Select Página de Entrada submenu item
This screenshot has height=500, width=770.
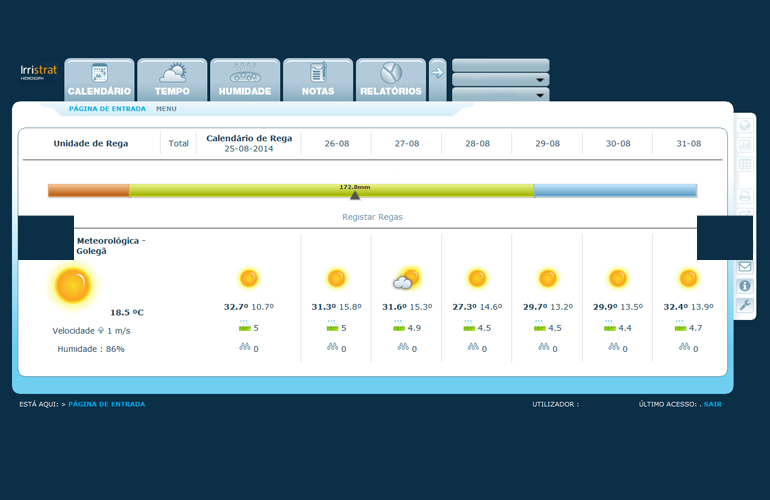[107, 109]
